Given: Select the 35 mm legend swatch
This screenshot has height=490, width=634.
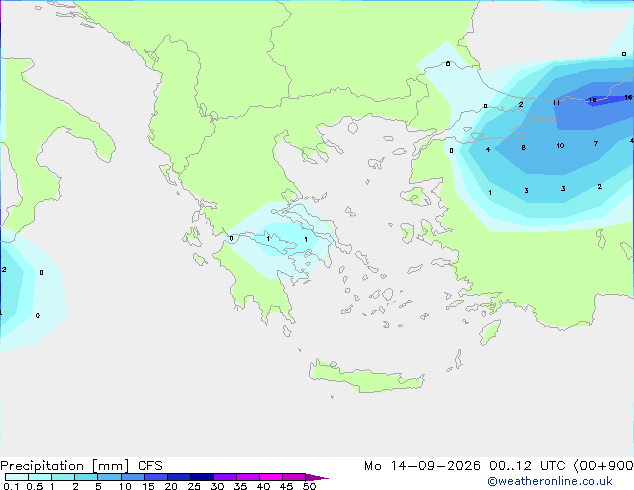Looking at the screenshot, I should click(247, 477).
